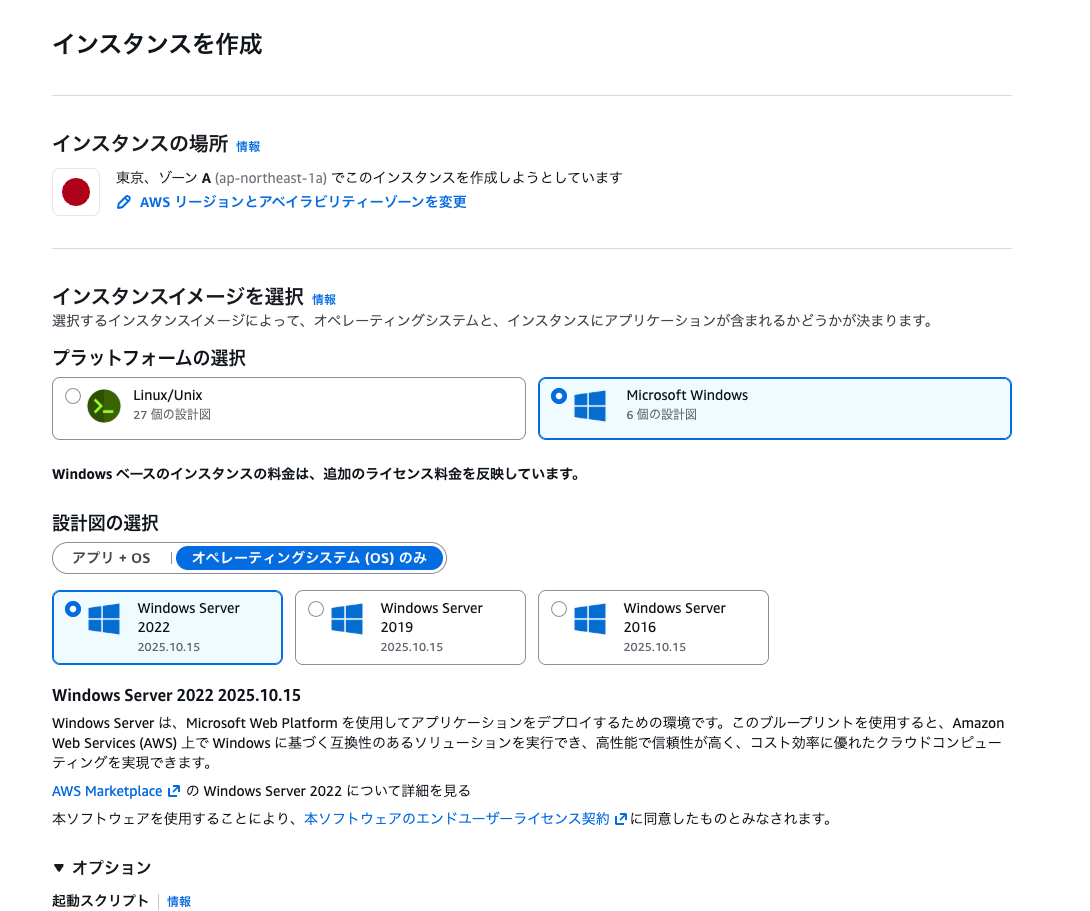Select the Windows Server 2016 blueprint
Image resolution: width=1090 pixels, height=911 pixels.
click(559, 608)
